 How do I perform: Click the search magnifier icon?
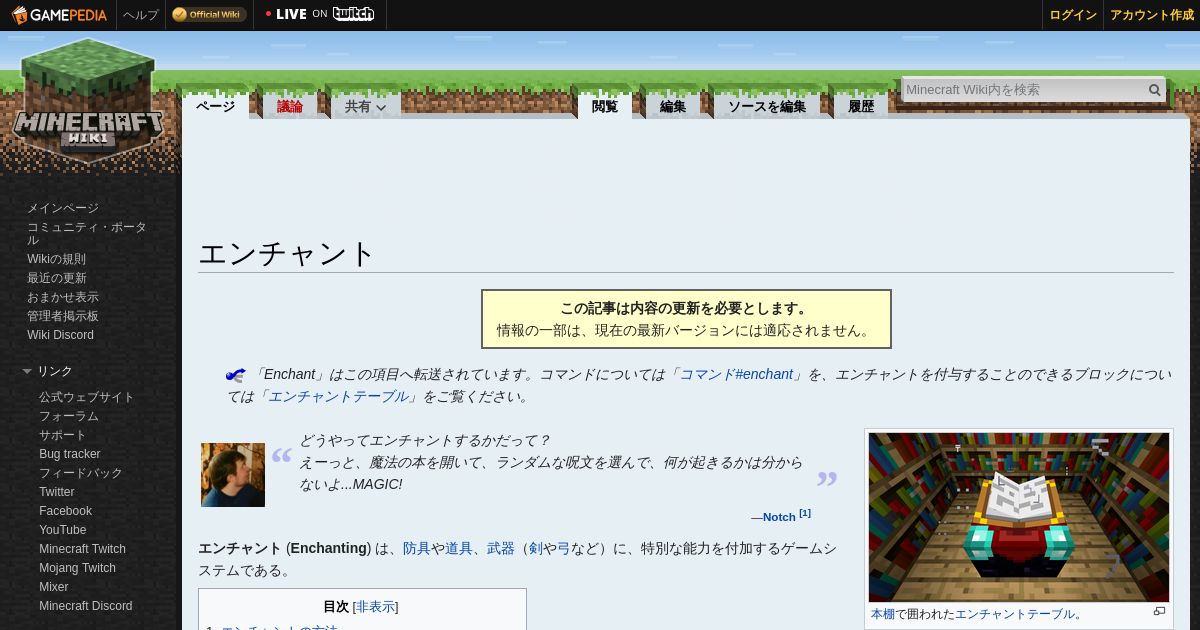(x=1155, y=90)
